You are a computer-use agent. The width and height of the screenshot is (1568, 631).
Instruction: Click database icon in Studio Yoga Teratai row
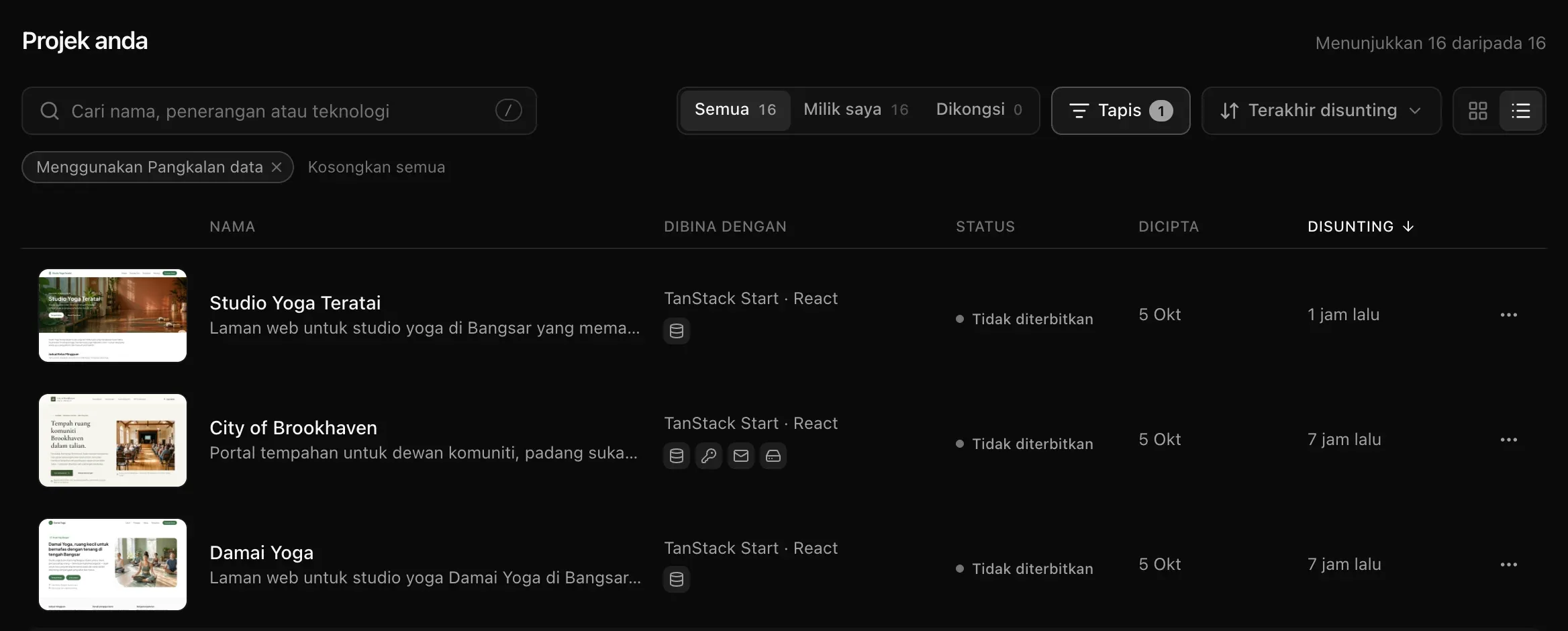[677, 331]
